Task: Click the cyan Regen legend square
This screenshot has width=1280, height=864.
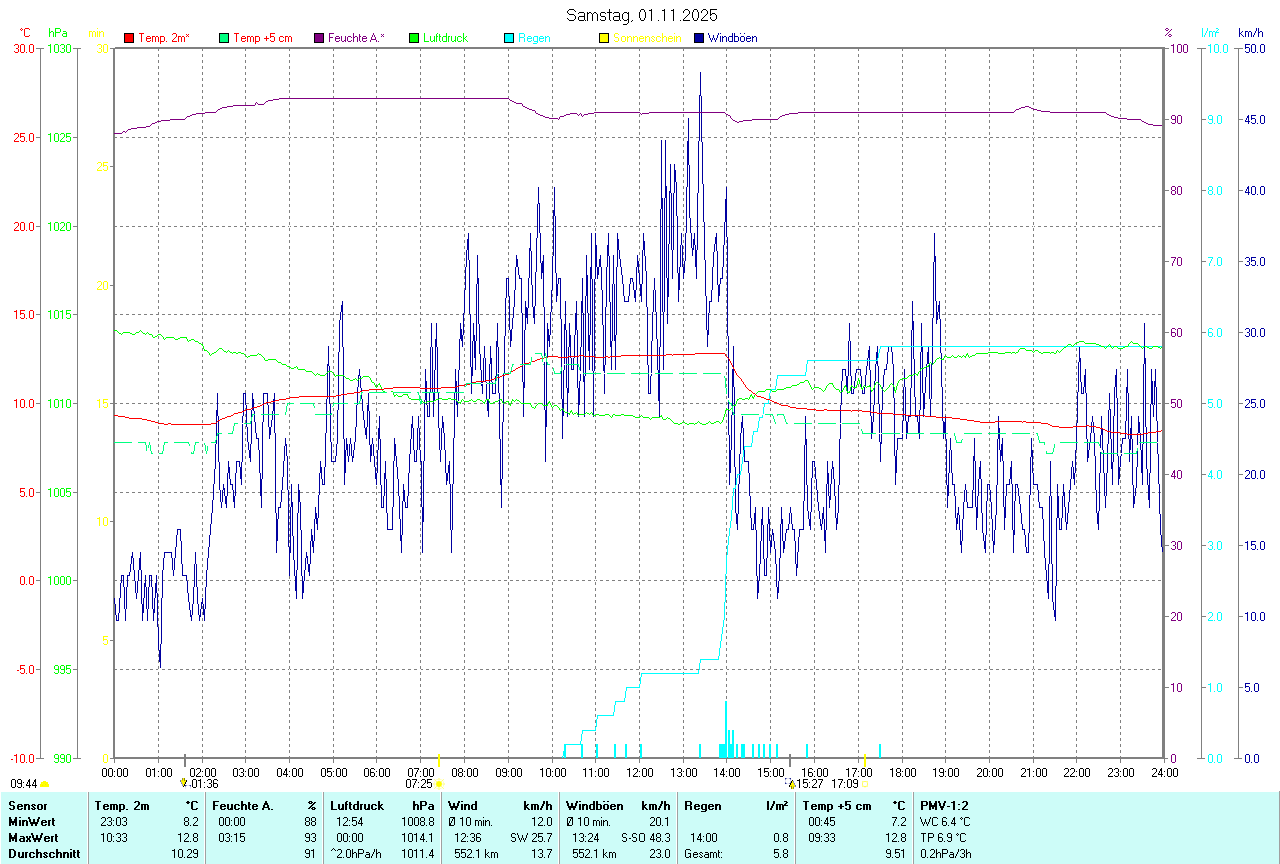Action: tap(509, 38)
